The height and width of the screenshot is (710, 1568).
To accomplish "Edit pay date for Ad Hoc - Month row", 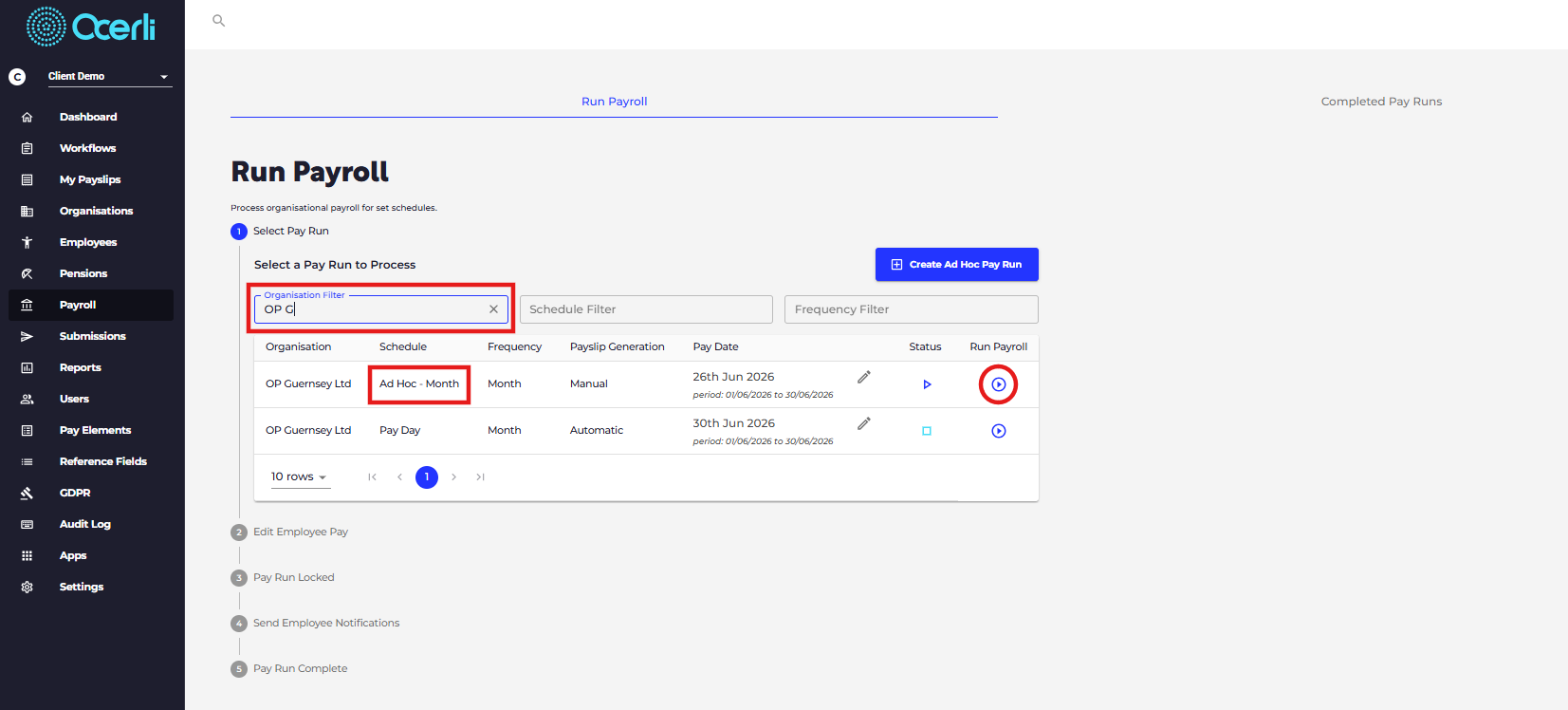I will click(x=864, y=377).
